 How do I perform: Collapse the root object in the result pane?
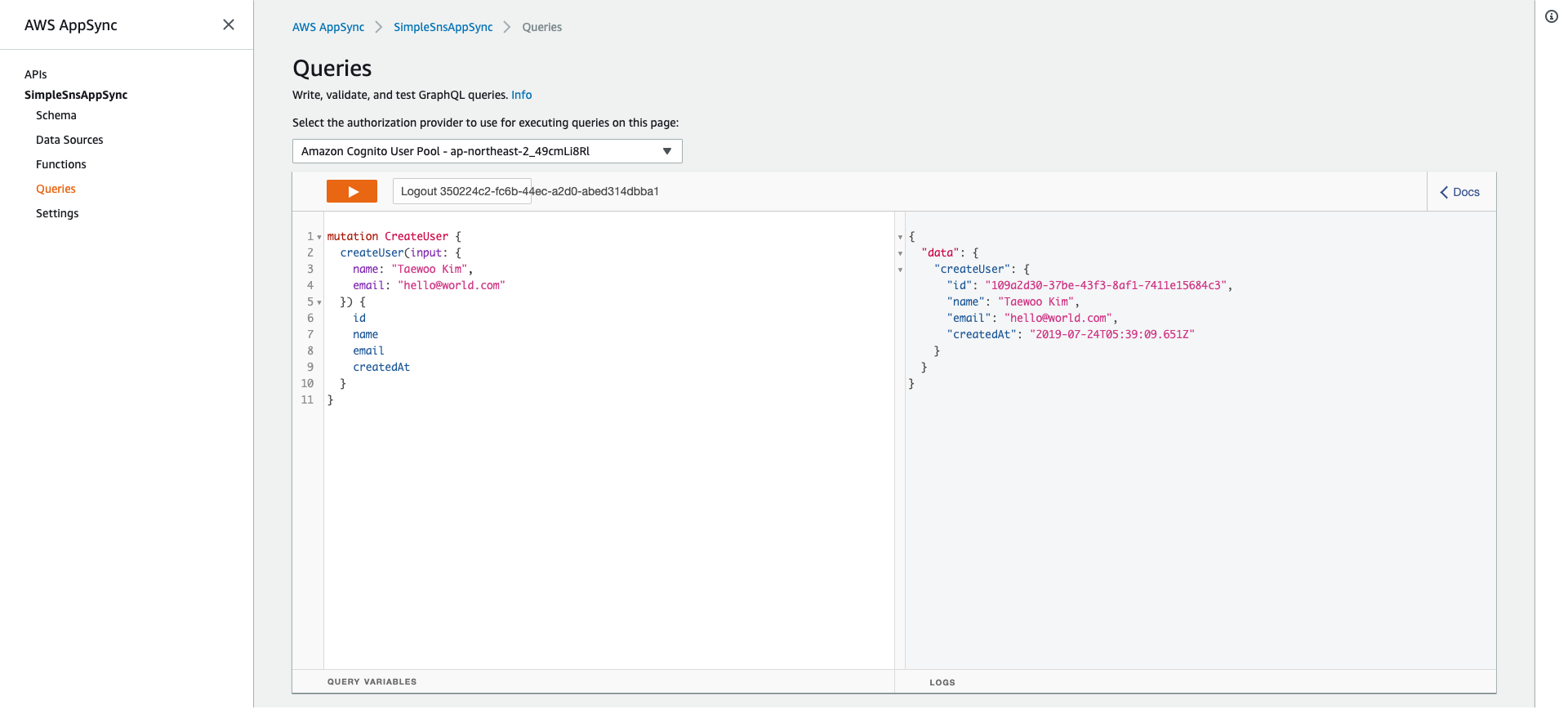(x=900, y=237)
